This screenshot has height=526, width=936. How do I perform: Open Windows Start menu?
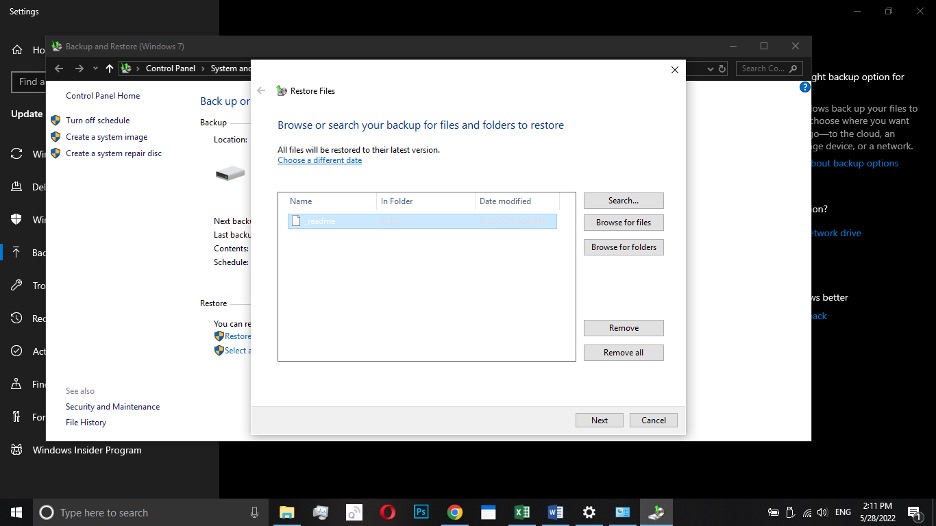[x=16, y=512]
